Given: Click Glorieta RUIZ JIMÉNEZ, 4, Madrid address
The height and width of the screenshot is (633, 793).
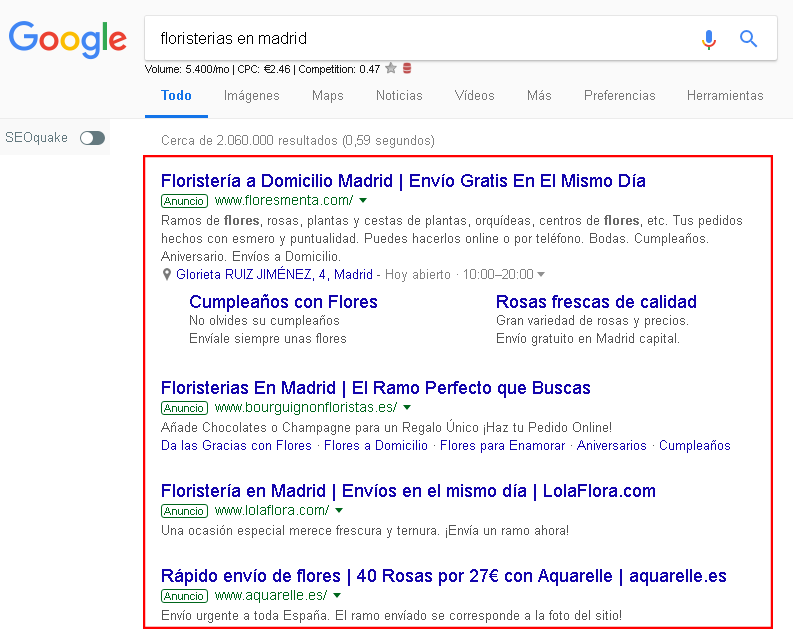Looking at the screenshot, I should (274, 275).
